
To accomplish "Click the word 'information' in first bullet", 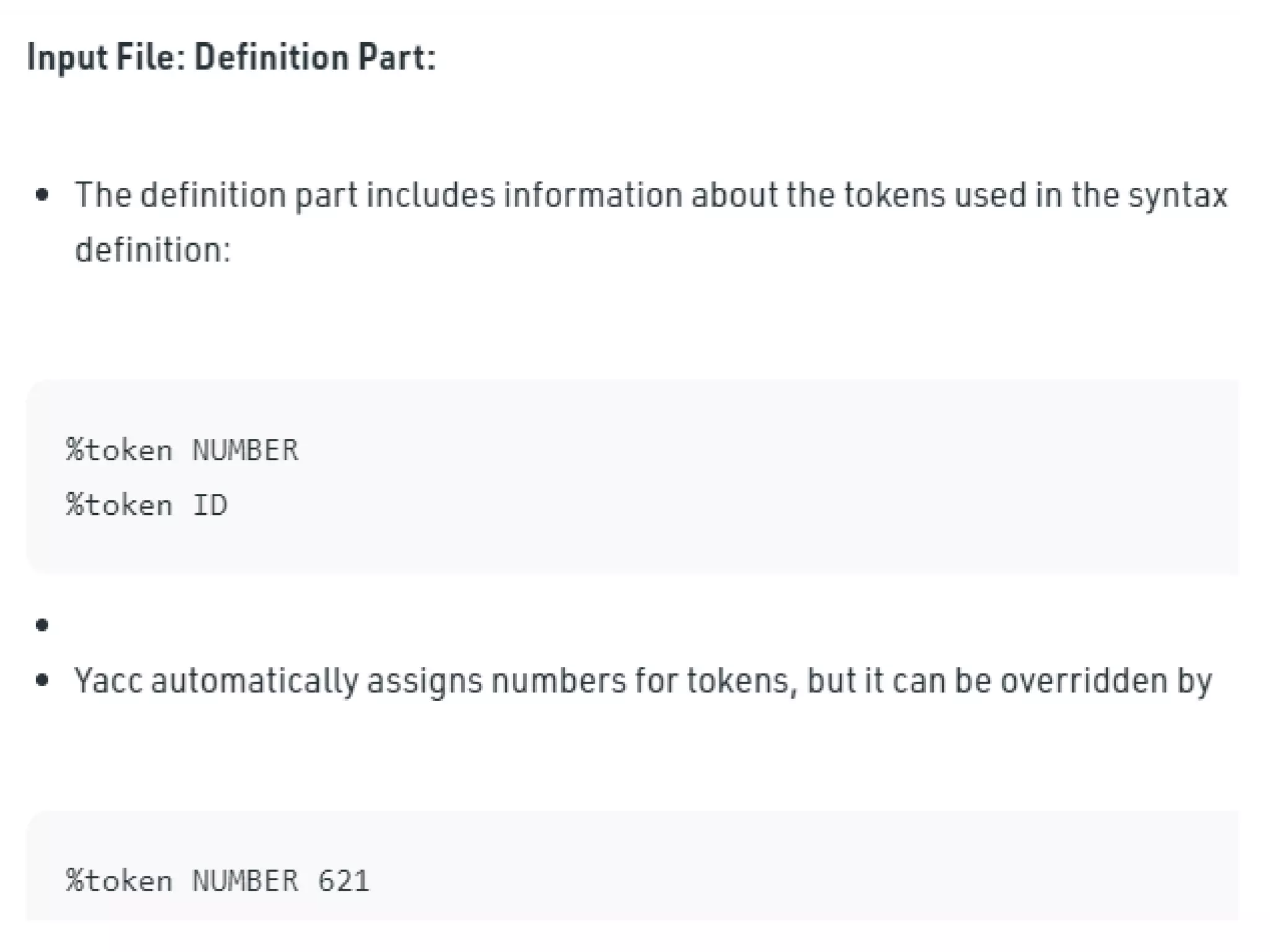I will point(593,195).
